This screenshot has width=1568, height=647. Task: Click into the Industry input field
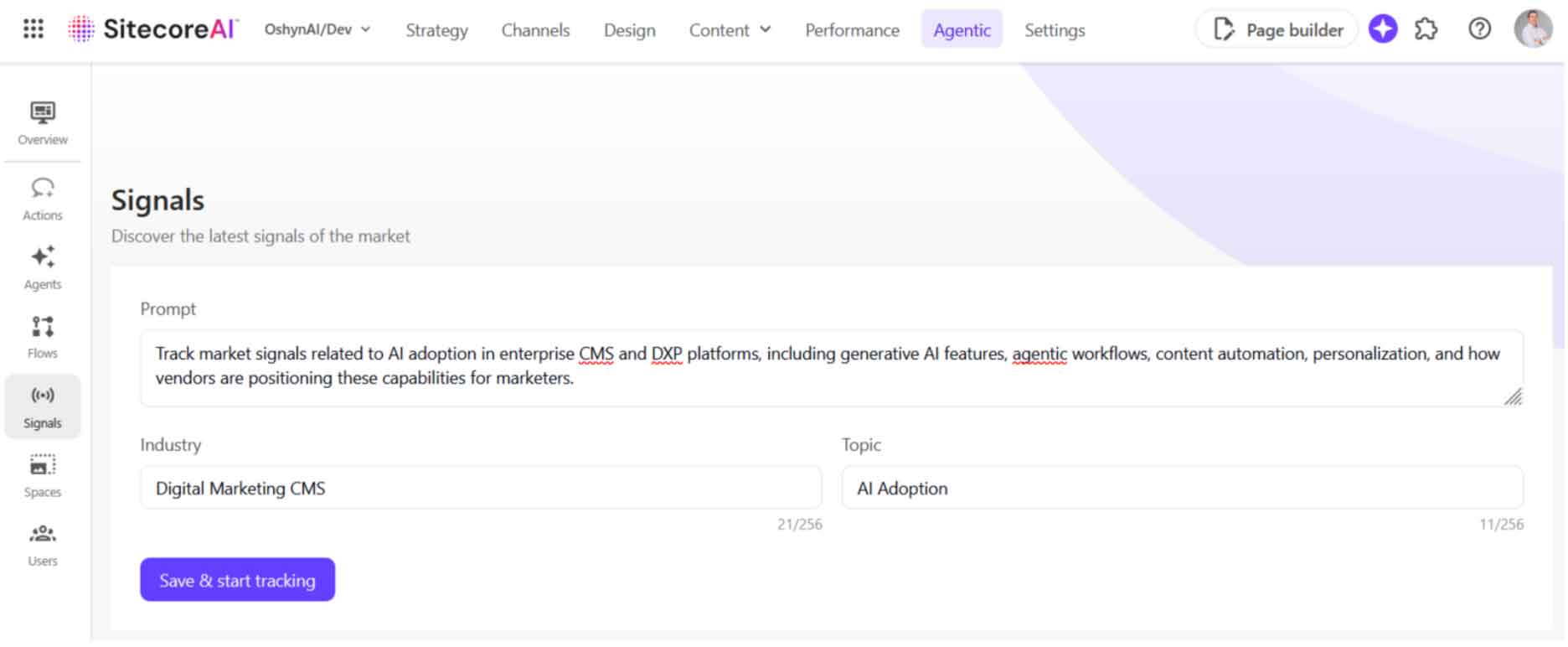pyautogui.click(x=481, y=488)
